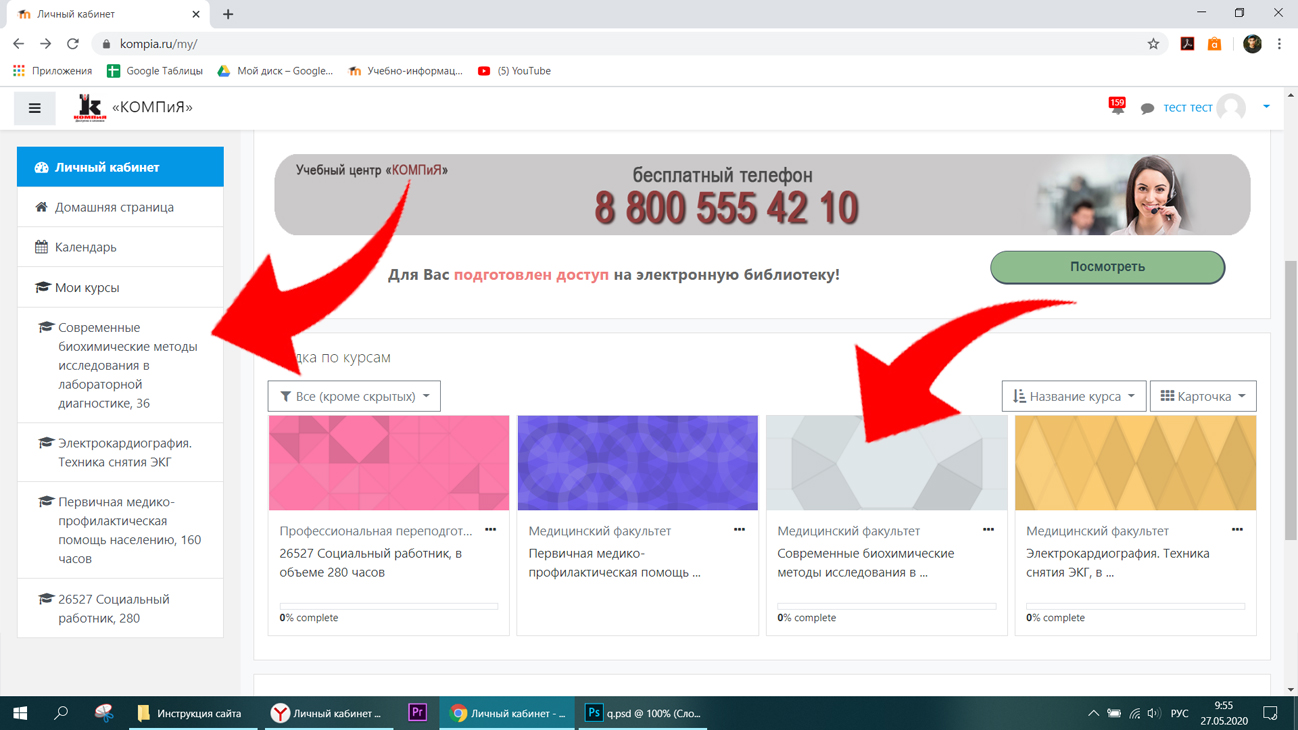The height and width of the screenshot is (730, 1298).
Task: Bookmark this page with star icon
Action: pos(1153,44)
